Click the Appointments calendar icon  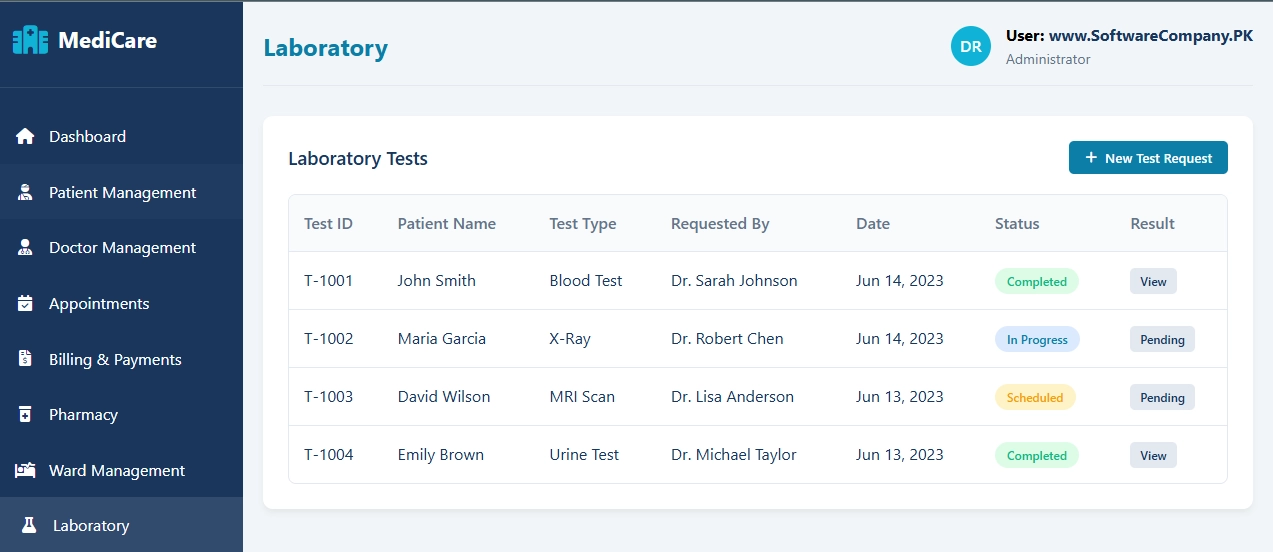pyautogui.click(x=26, y=304)
